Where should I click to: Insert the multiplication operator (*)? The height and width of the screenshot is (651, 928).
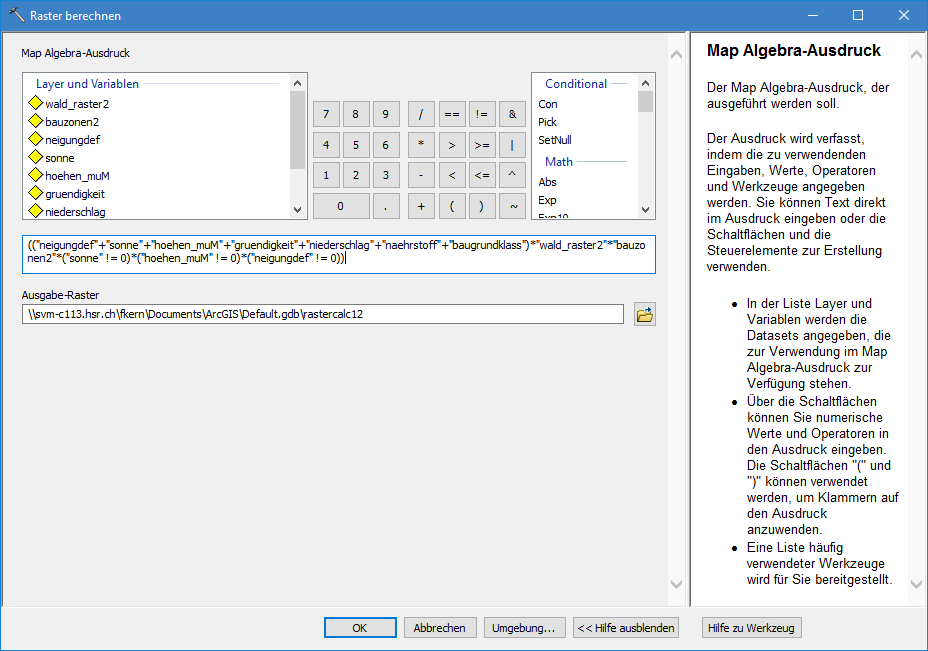421,145
